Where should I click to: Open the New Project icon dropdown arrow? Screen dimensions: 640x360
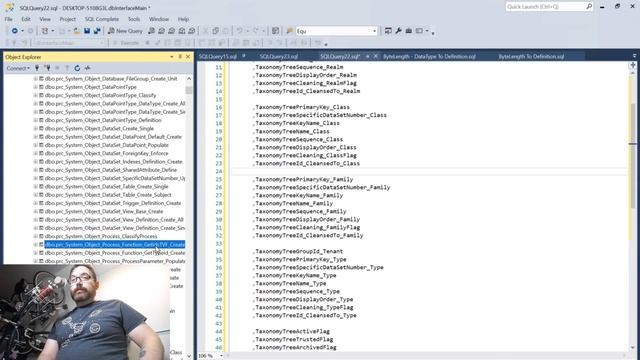click(53, 31)
